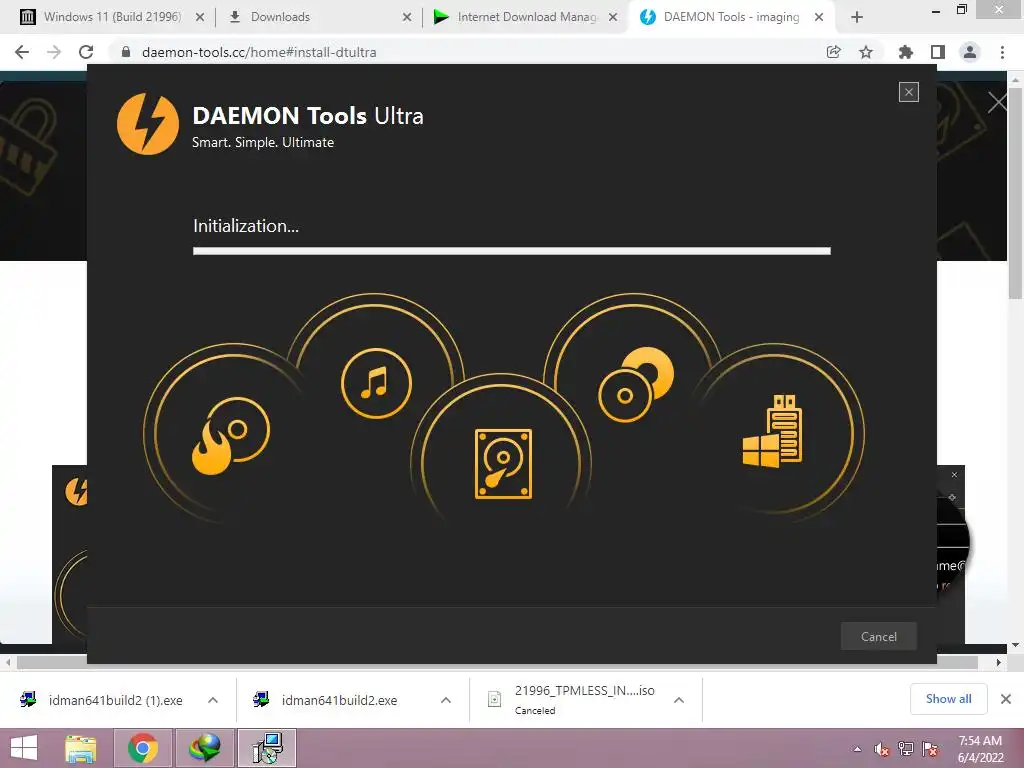Image resolution: width=1024 pixels, height=768 pixels.
Task: Bookmark this page with star icon
Action: click(866, 52)
